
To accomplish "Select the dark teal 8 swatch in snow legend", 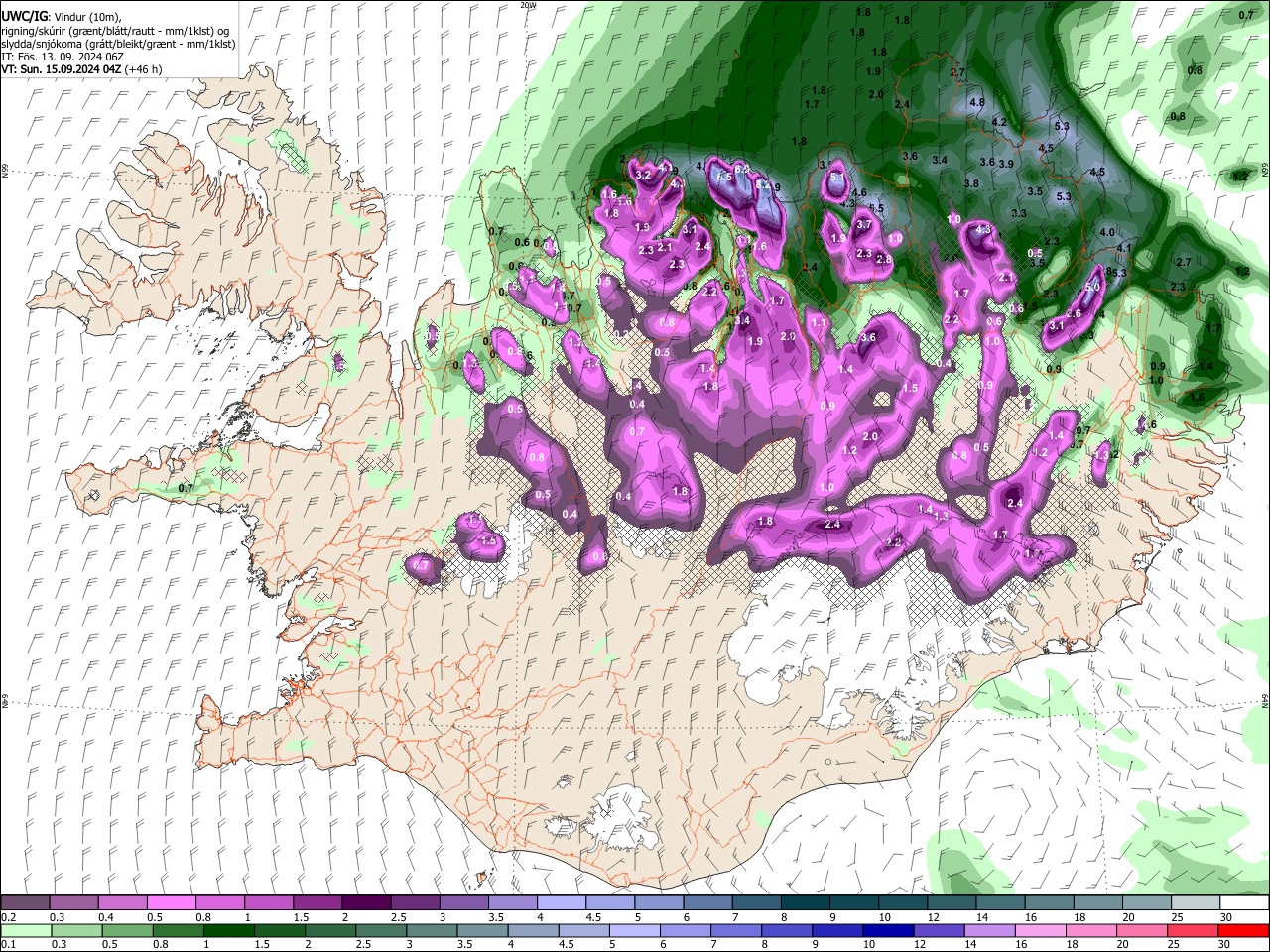I will pos(805,902).
